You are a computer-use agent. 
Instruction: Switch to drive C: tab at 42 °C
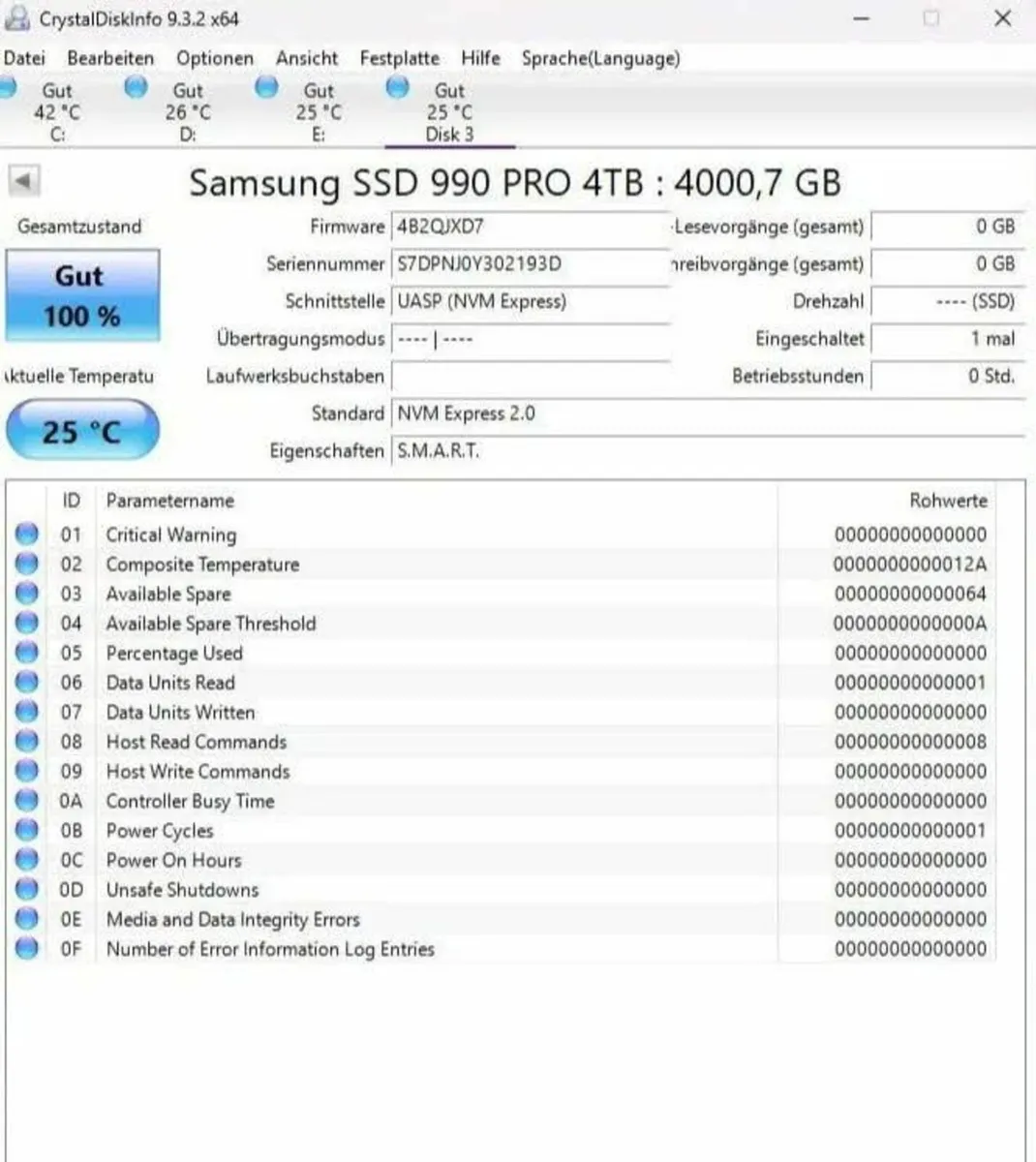tap(56, 111)
